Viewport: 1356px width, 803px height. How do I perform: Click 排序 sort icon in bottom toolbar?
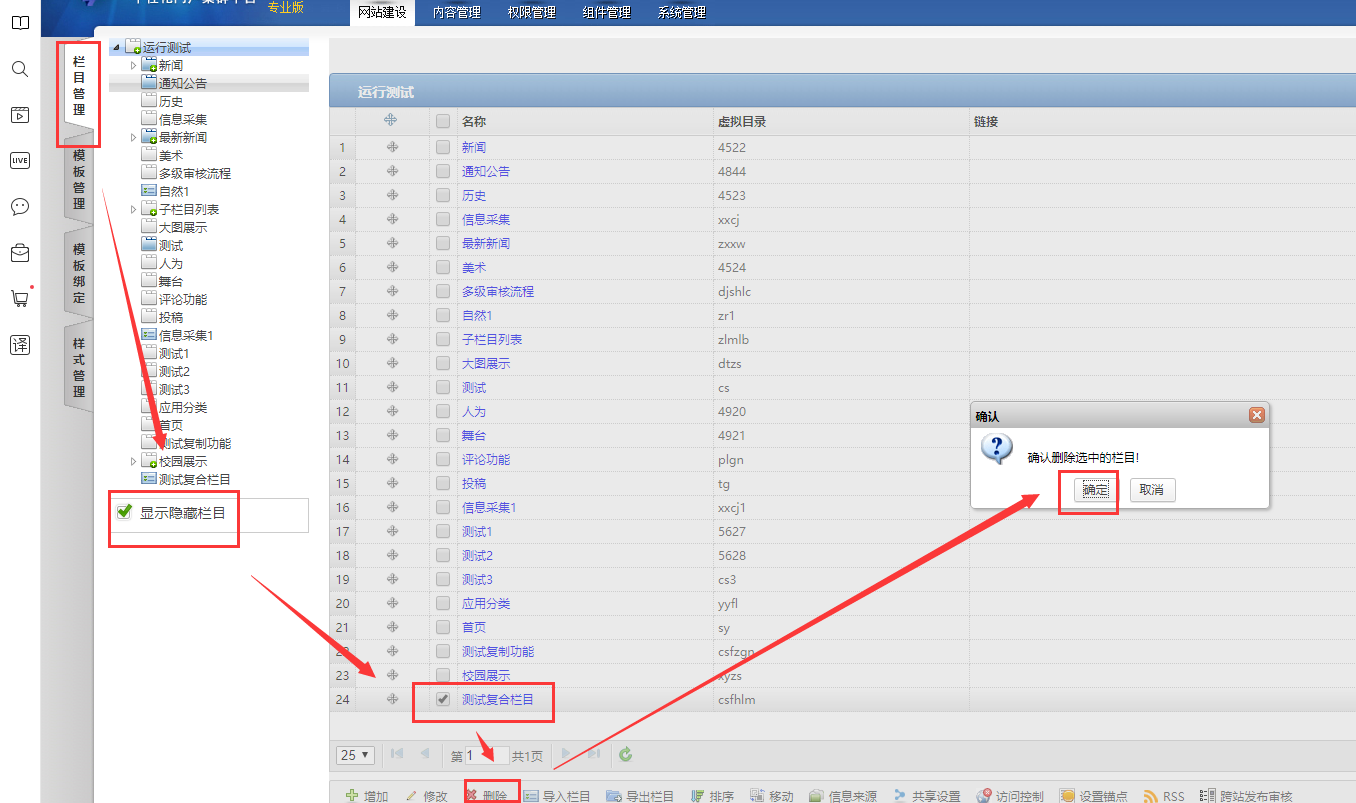coord(698,796)
